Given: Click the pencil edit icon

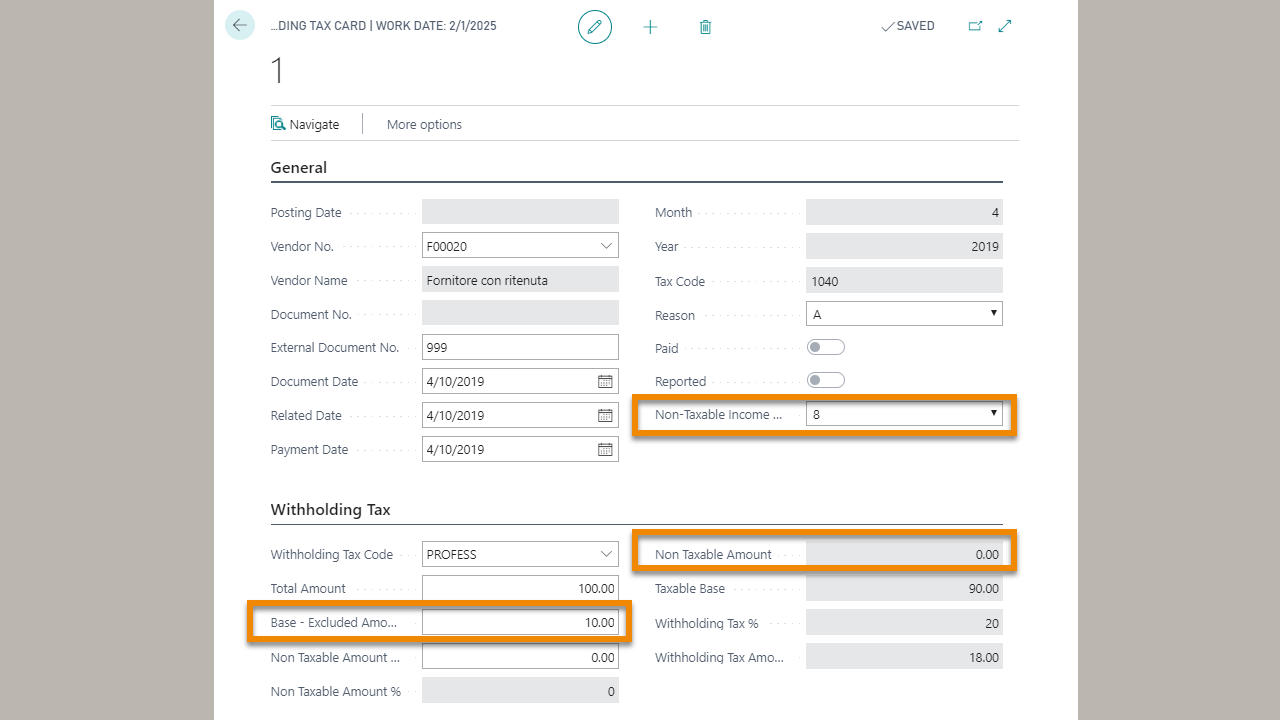Looking at the screenshot, I should (x=594, y=27).
